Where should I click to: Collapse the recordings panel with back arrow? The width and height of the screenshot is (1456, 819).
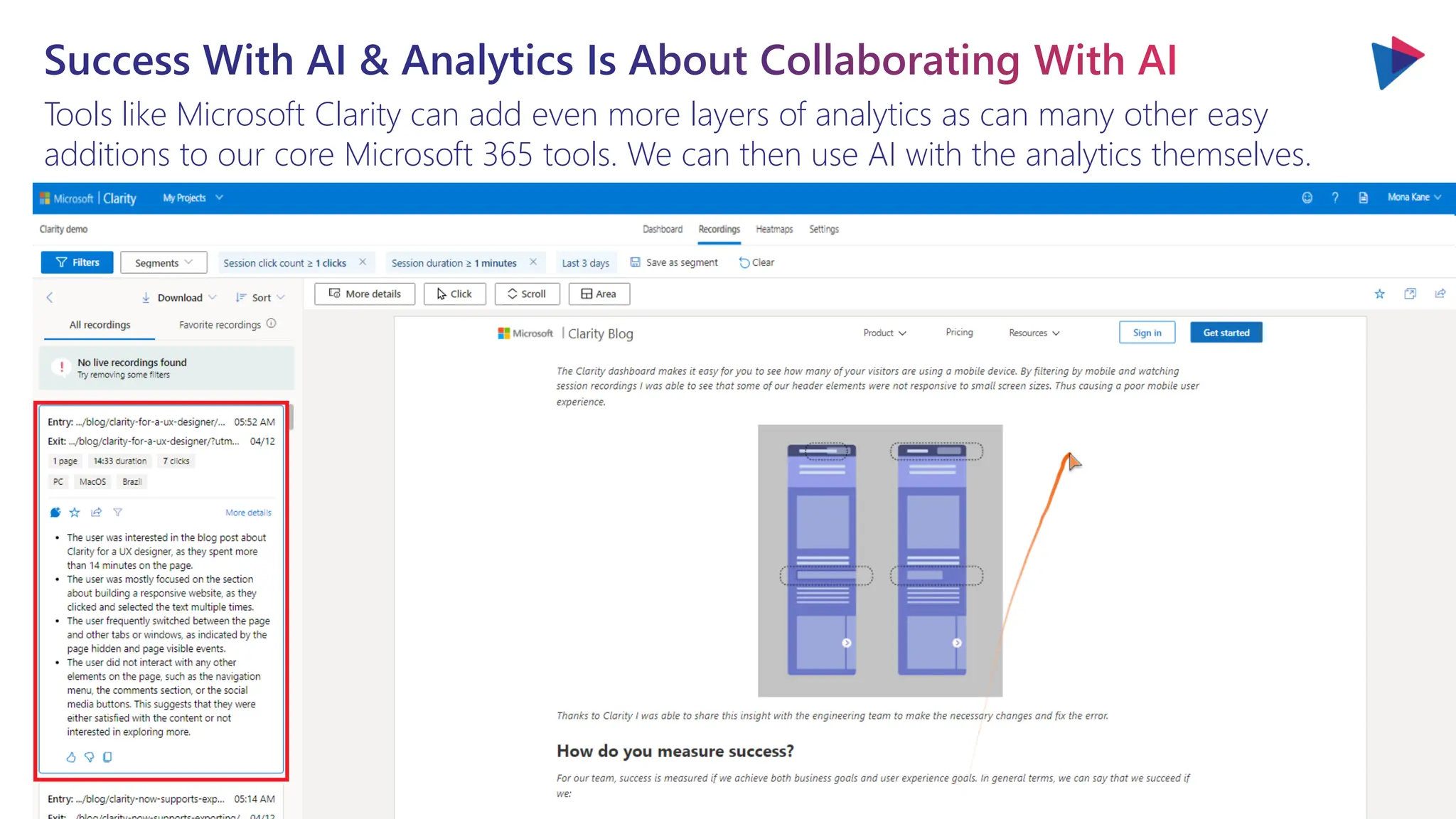pos(50,297)
